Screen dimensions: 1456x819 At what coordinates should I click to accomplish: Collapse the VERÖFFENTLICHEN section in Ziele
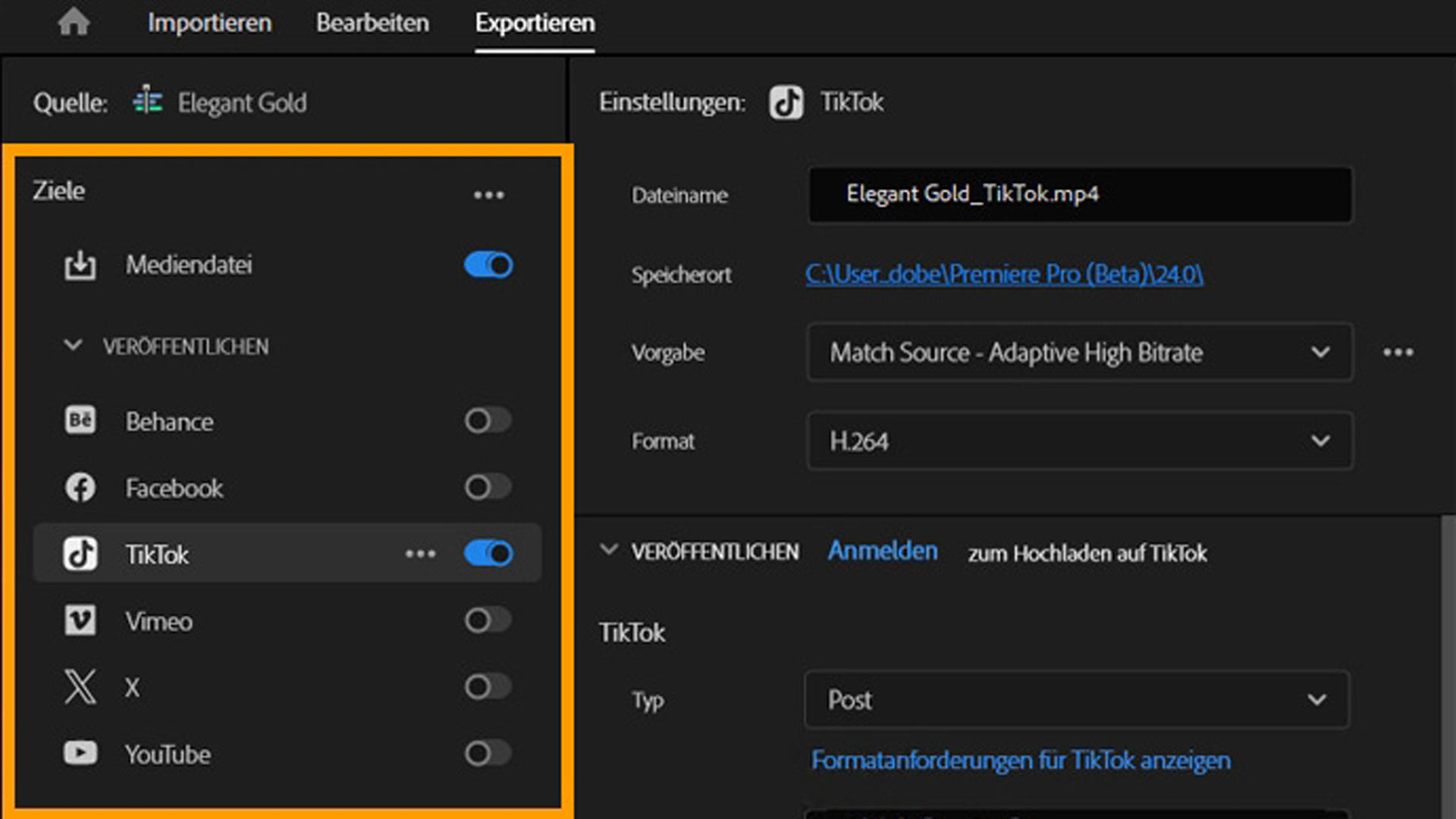click(x=73, y=346)
